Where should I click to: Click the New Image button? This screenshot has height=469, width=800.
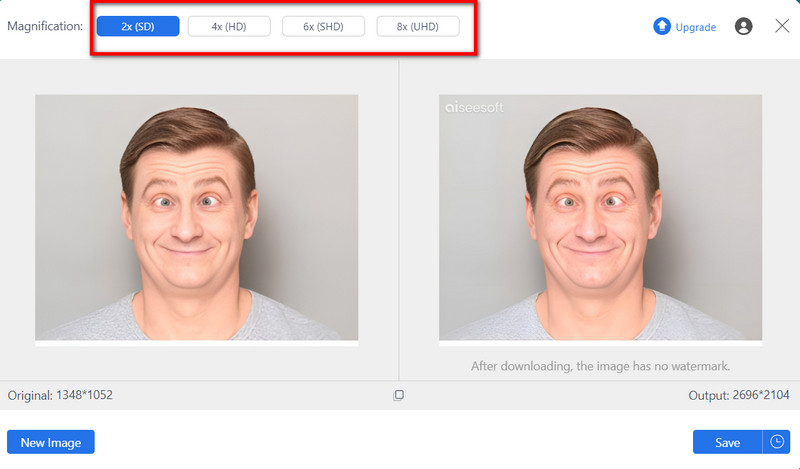51,442
